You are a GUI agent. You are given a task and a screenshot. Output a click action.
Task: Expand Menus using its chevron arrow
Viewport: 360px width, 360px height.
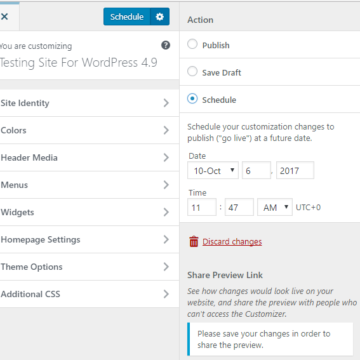pyautogui.click(x=166, y=185)
